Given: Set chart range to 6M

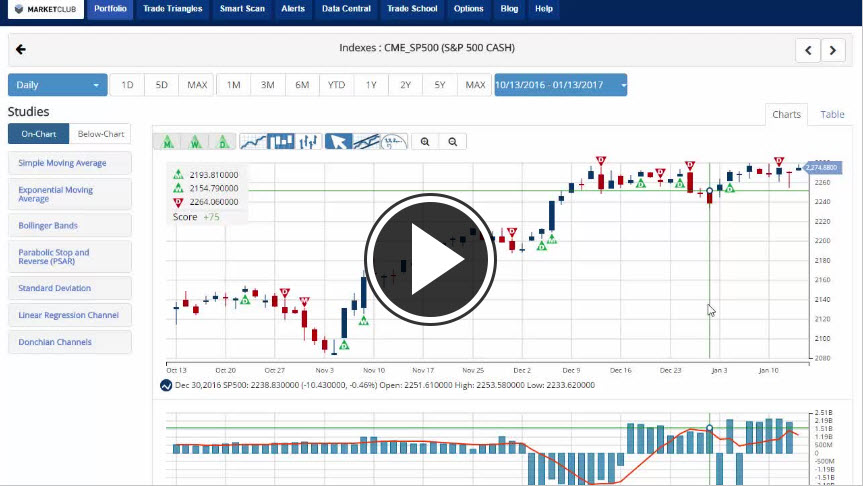Looking at the screenshot, I should [x=302, y=85].
